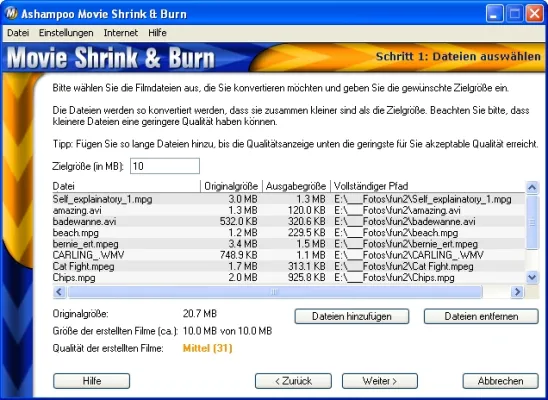
Task: Sort by the Ausgabegröße column header
Action: 296,186
